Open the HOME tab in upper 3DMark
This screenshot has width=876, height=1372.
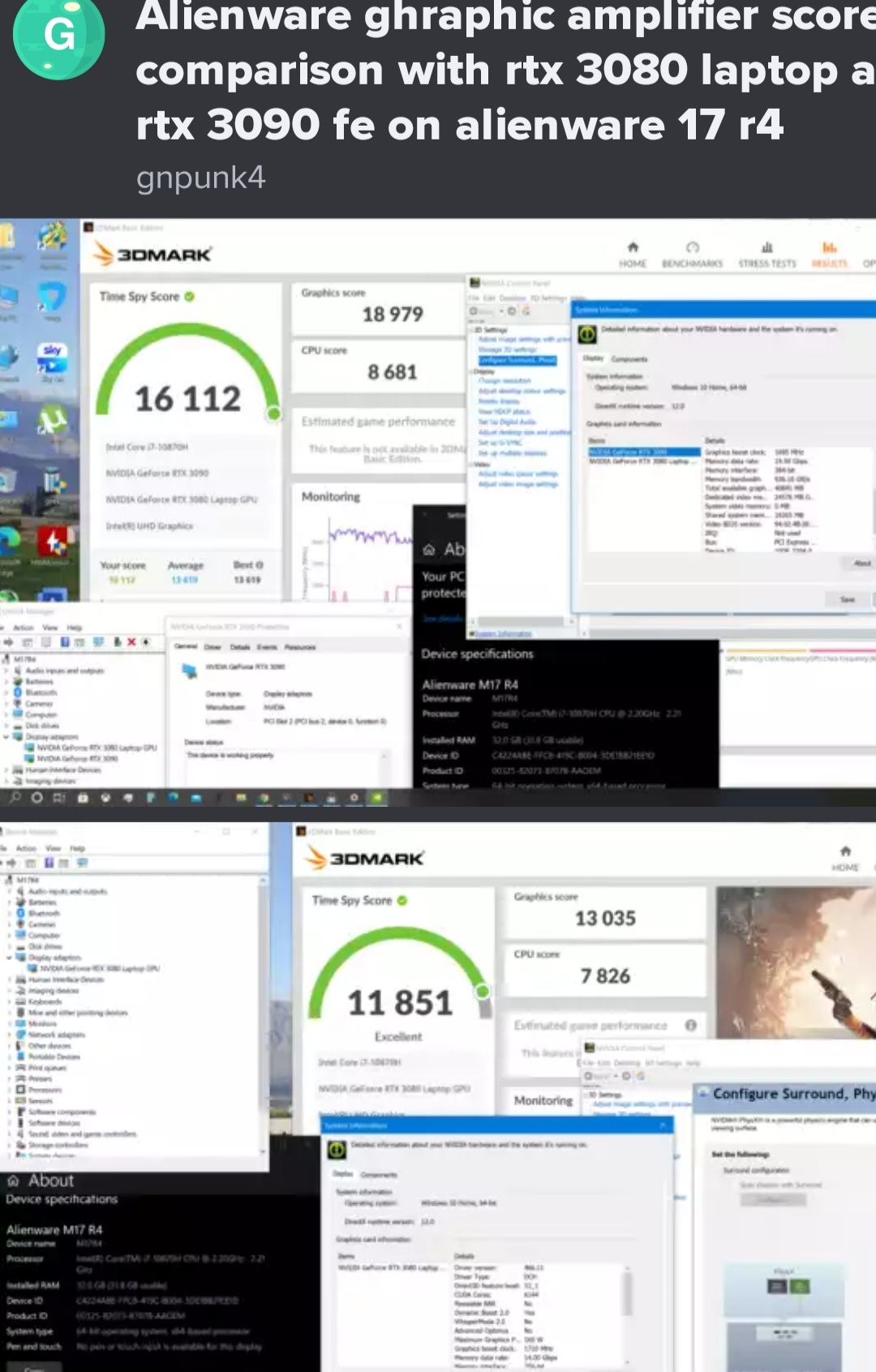click(x=633, y=255)
